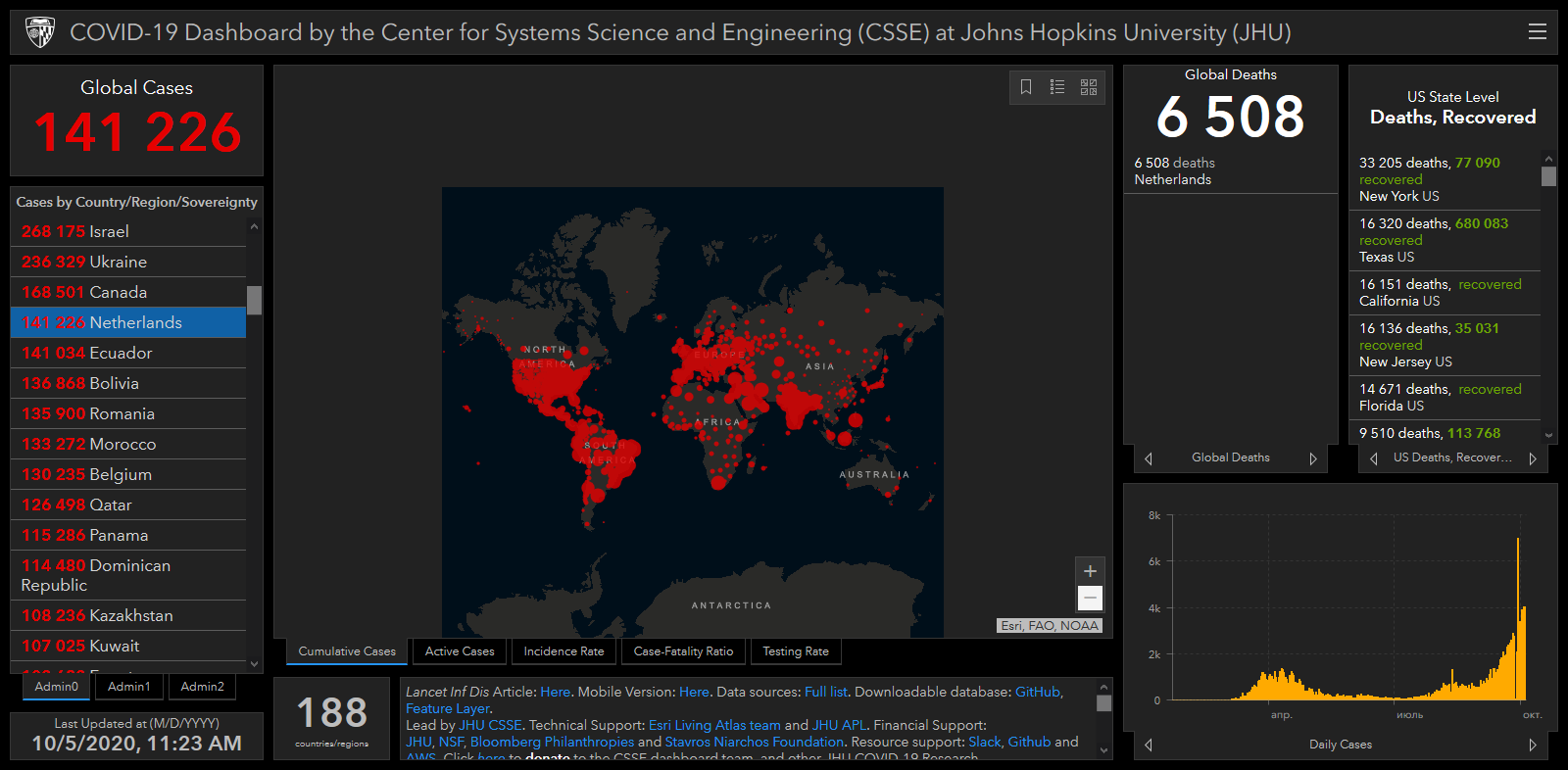Select Canada in country list
Viewport: 1568px width, 770px height.
tap(128, 292)
